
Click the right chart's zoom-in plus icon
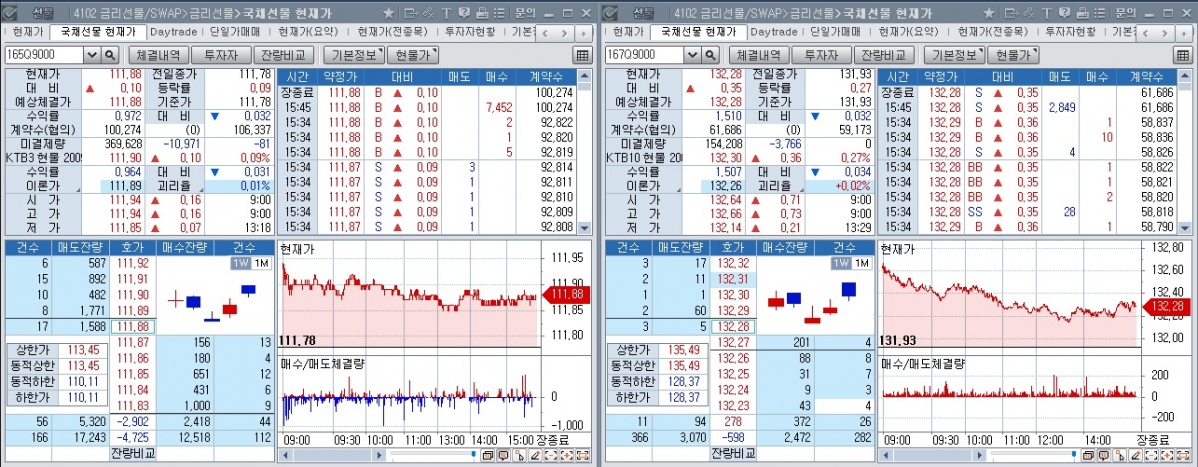1167,456
